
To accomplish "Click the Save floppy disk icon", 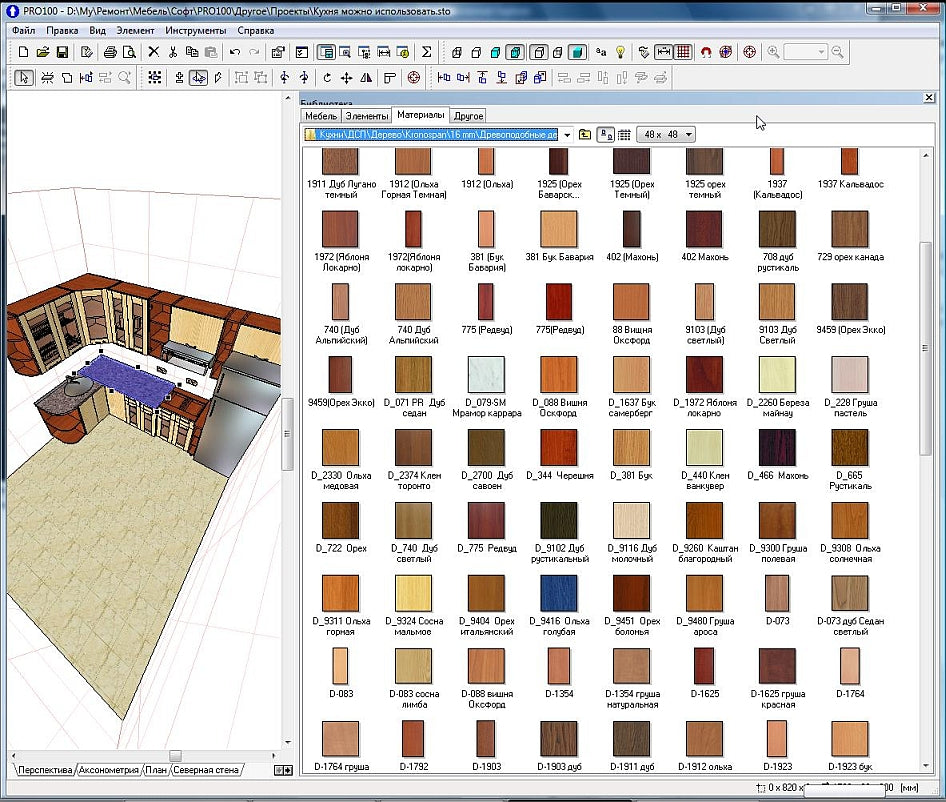I will coord(62,53).
